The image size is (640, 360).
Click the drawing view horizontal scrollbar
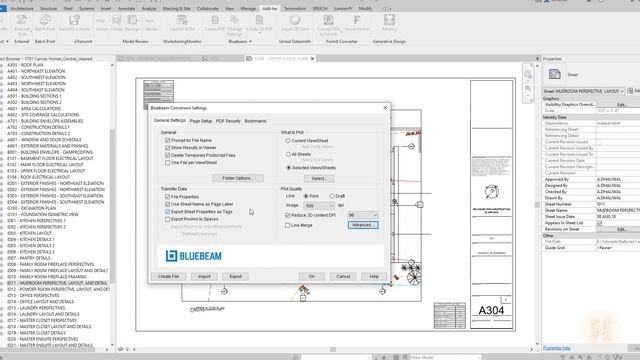point(333,349)
